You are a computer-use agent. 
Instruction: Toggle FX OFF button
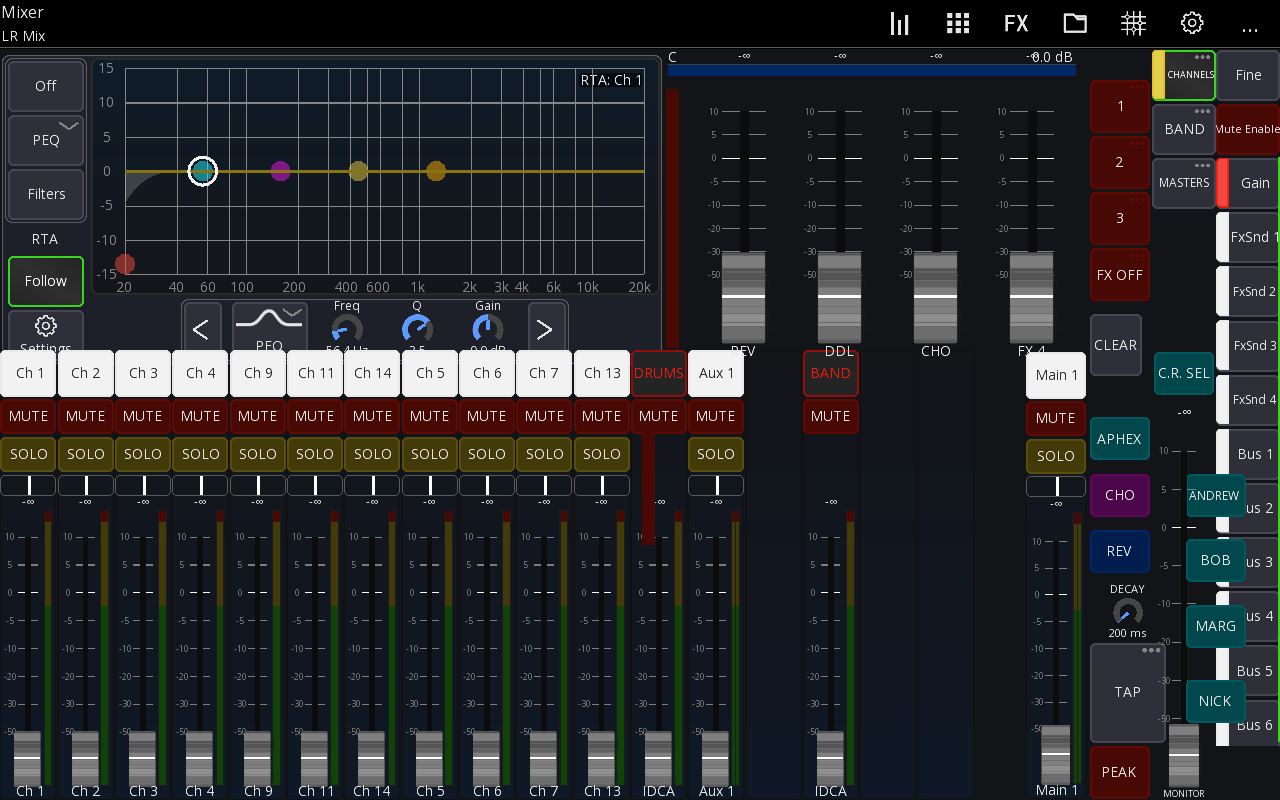coord(1120,275)
